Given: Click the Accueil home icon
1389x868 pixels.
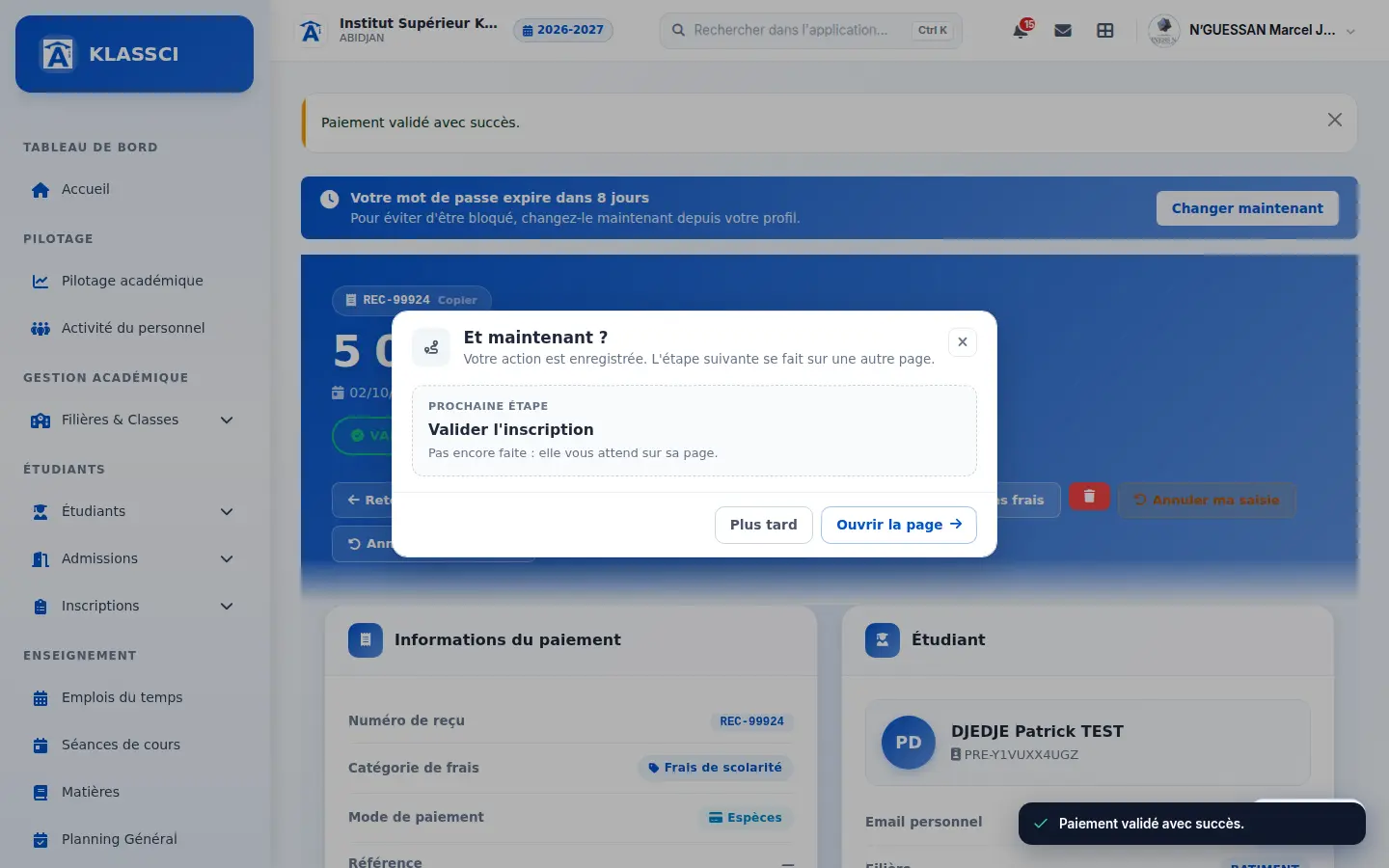Looking at the screenshot, I should pos(41,190).
